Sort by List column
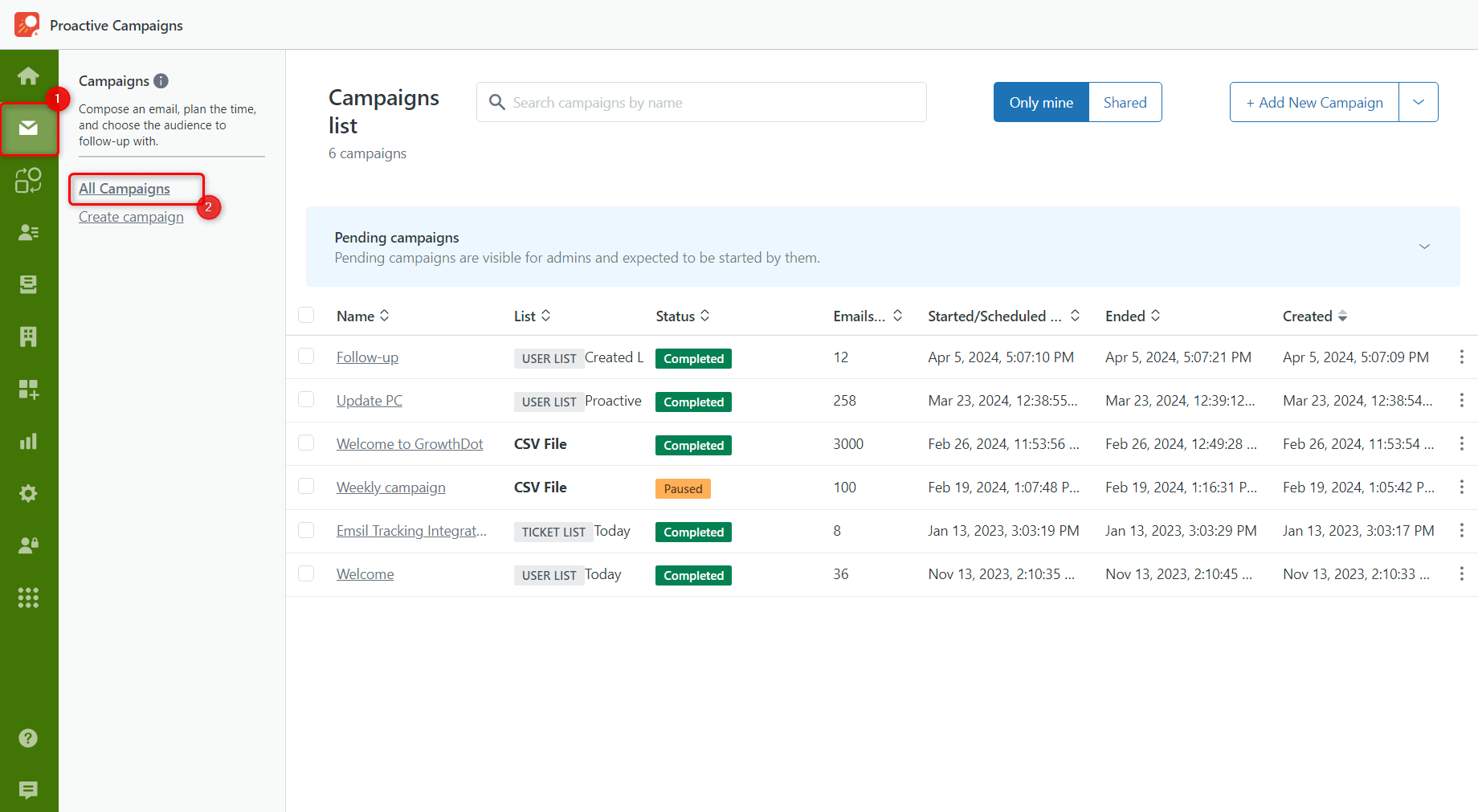 pyautogui.click(x=533, y=316)
